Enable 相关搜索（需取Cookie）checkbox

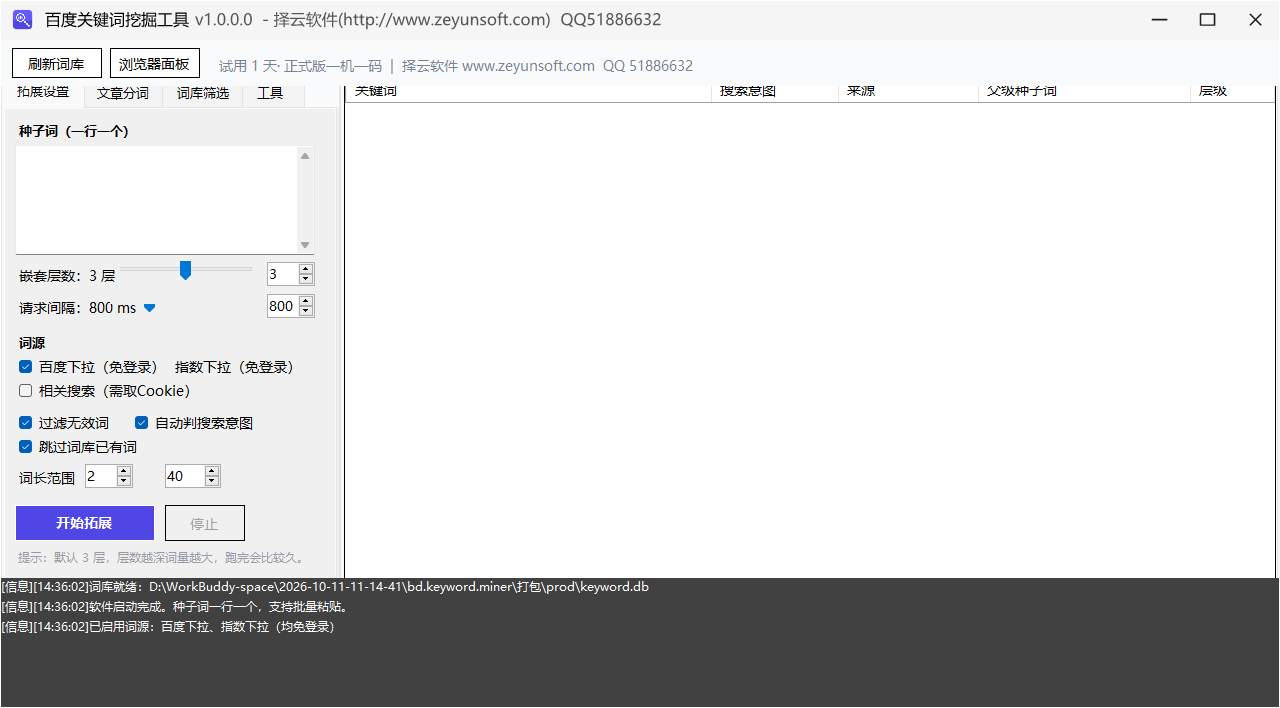[x=26, y=391]
